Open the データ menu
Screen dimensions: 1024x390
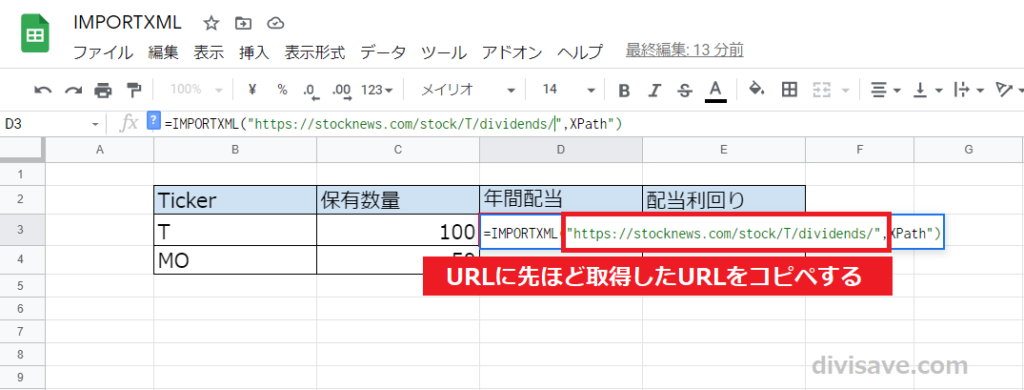coord(383,52)
